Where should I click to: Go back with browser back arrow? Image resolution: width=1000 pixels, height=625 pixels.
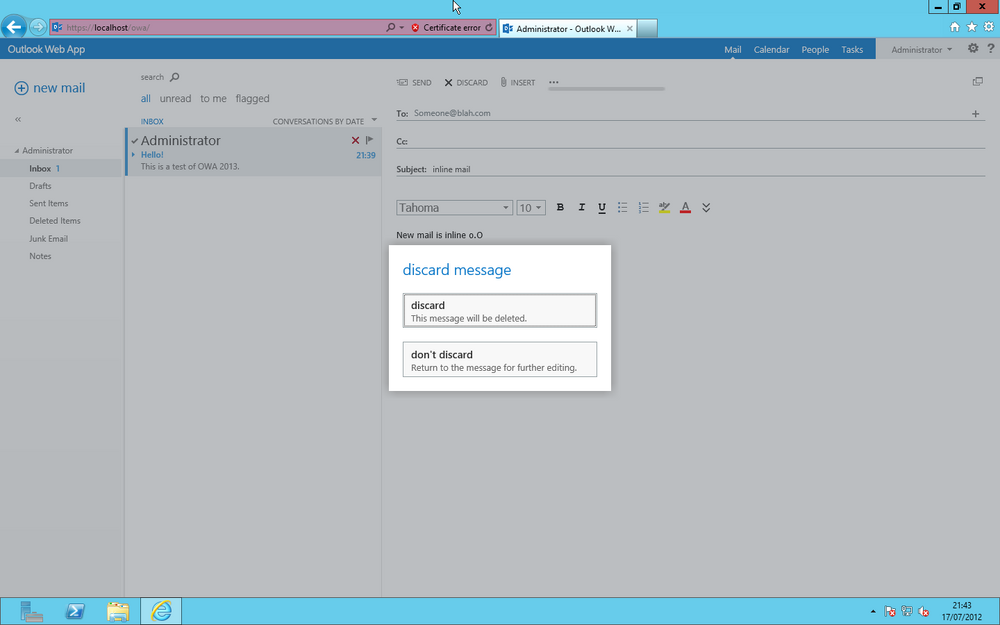click(13, 27)
